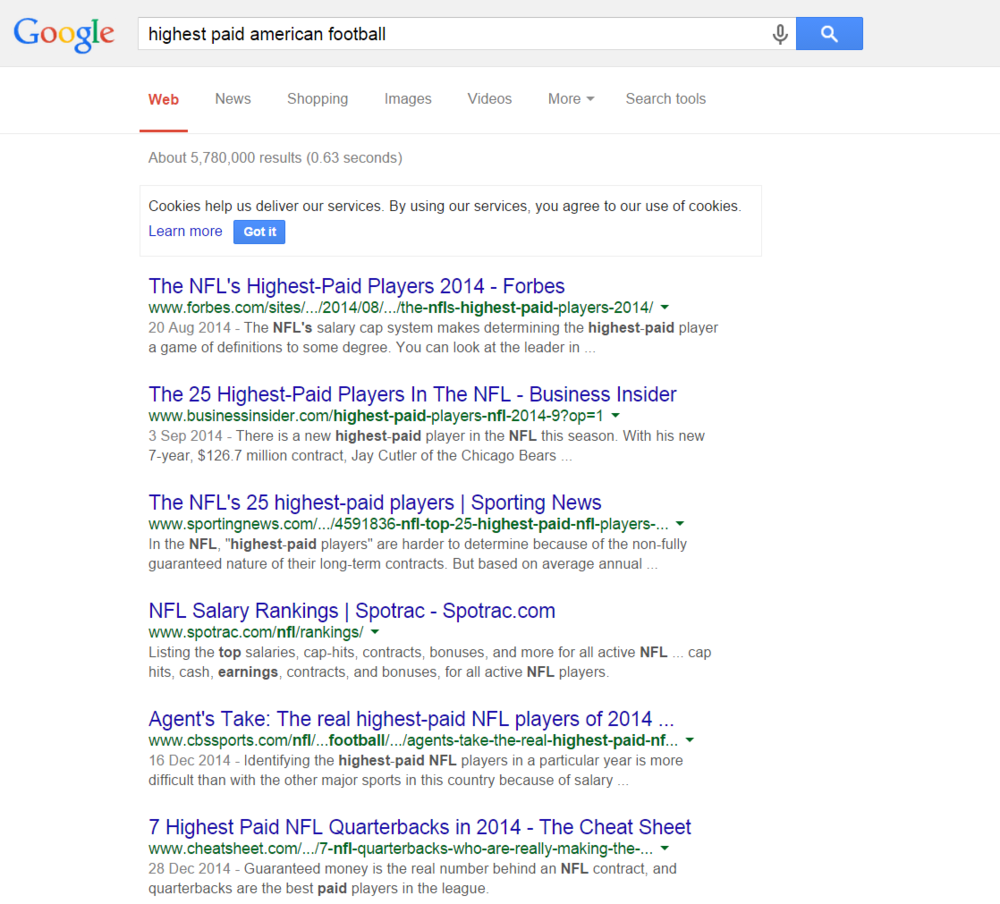Expand arrow next to sportingnews.com URL
Image resolution: width=1000 pixels, height=904 pixels.
pos(680,524)
